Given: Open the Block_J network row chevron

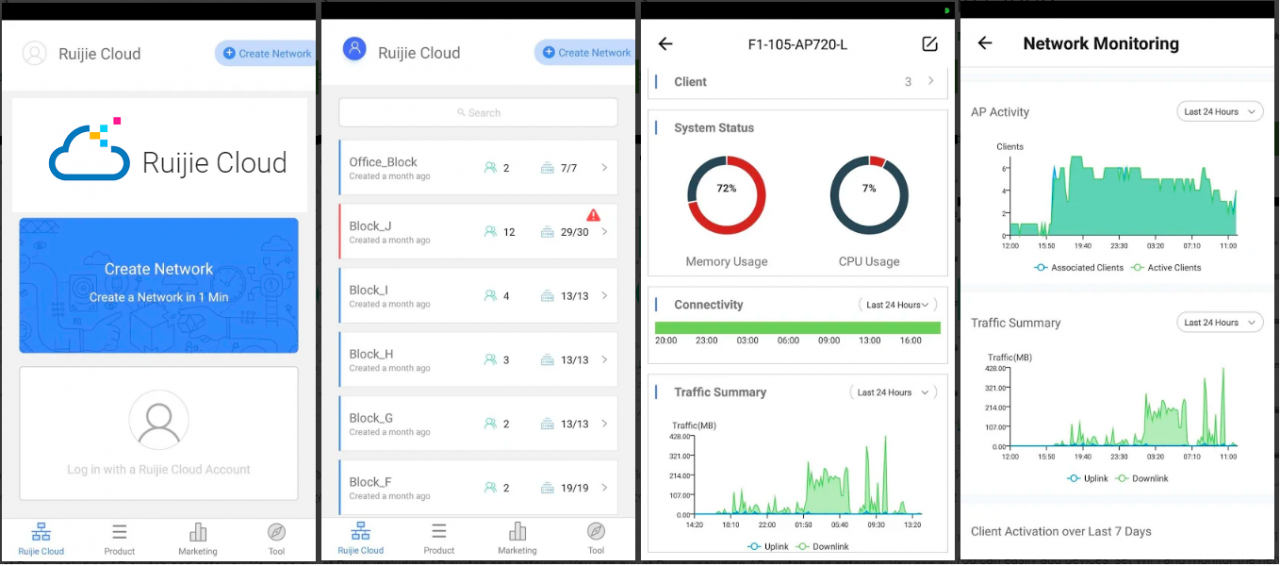Looking at the screenshot, I should [604, 232].
